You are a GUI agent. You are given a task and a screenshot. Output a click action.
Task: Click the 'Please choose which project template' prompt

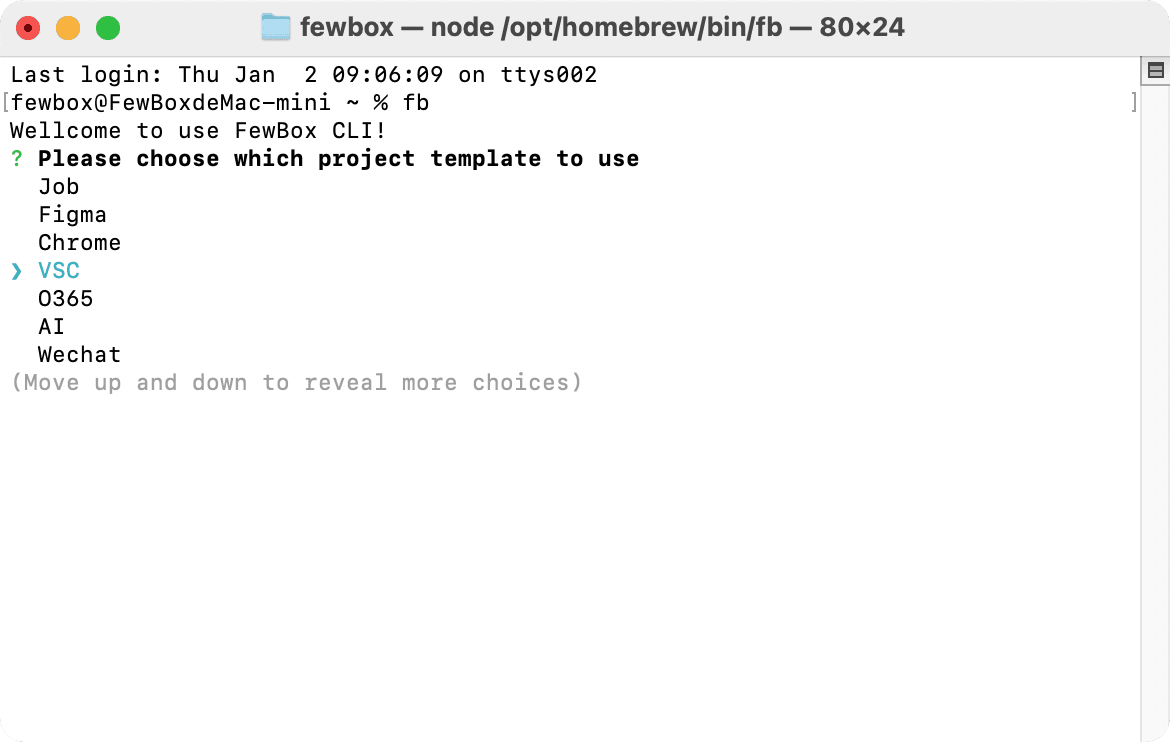pyautogui.click(x=338, y=159)
